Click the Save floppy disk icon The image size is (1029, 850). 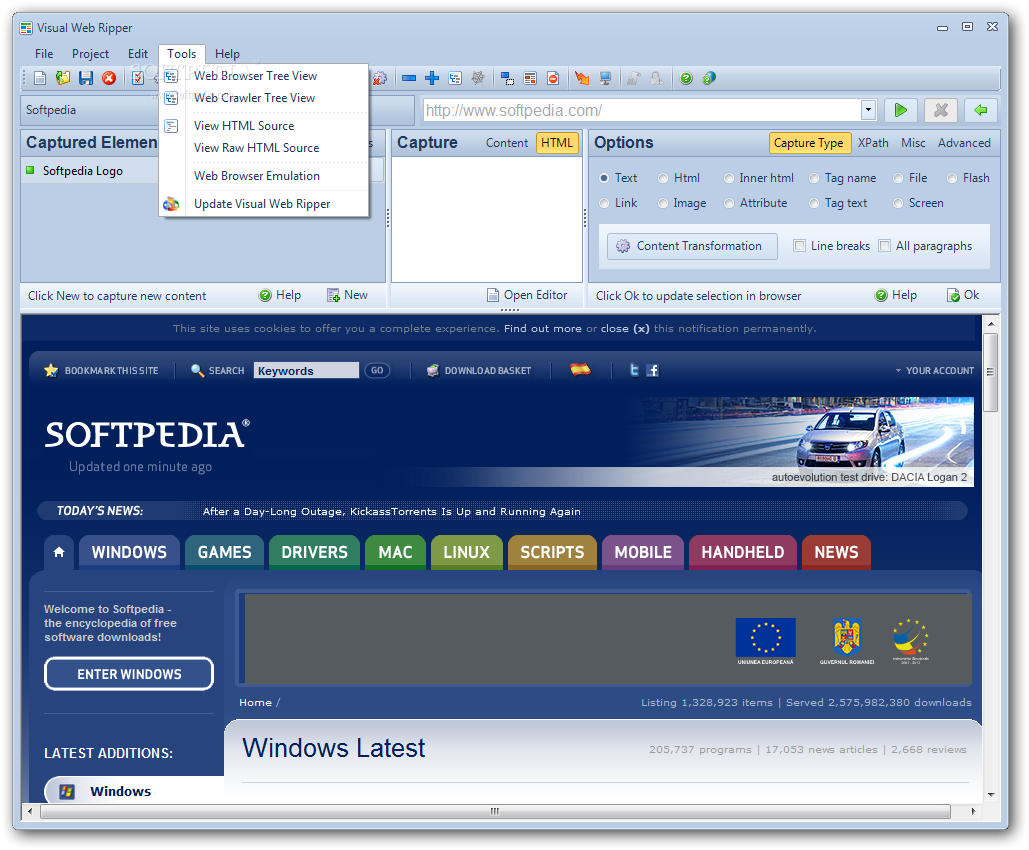pyautogui.click(x=86, y=78)
